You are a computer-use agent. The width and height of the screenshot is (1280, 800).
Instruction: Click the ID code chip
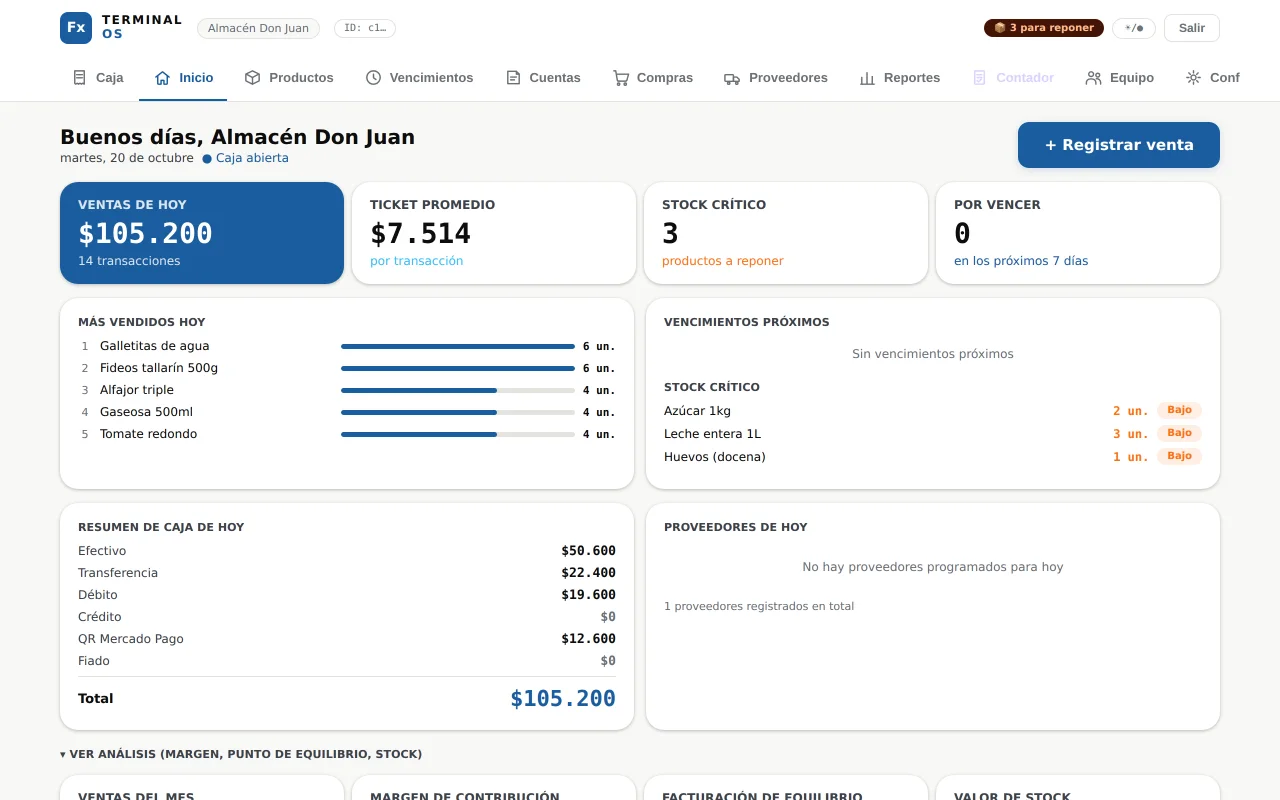[365, 28]
